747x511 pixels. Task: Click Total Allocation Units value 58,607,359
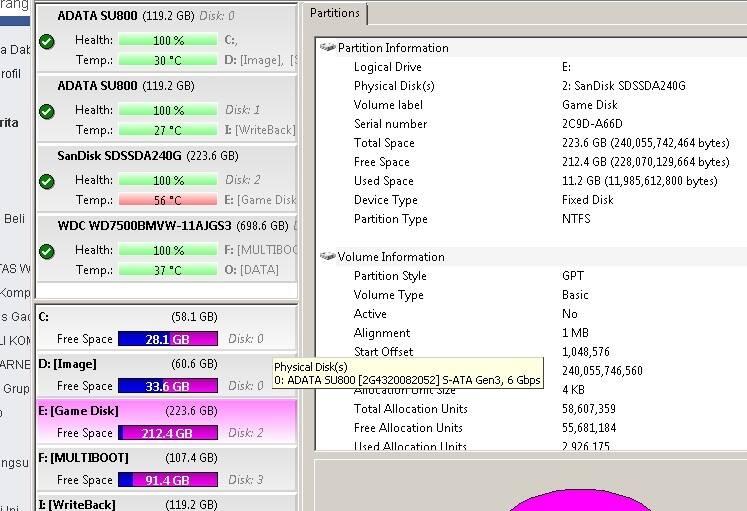pyautogui.click(x=589, y=409)
